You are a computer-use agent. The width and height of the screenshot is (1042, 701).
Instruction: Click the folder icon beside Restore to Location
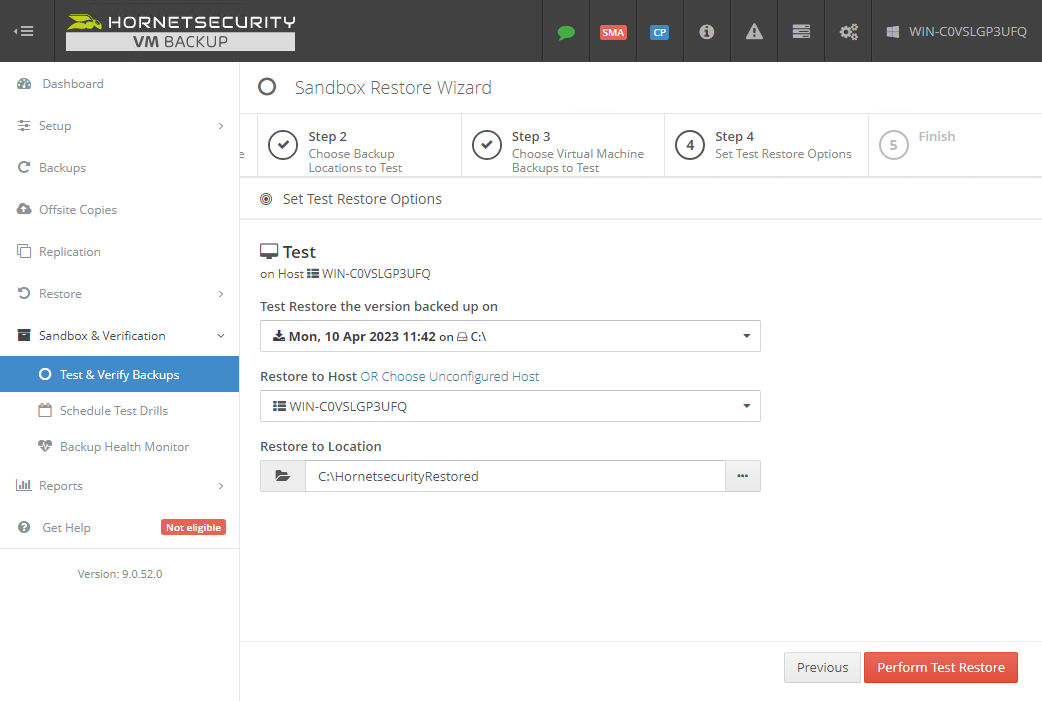pos(282,475)
